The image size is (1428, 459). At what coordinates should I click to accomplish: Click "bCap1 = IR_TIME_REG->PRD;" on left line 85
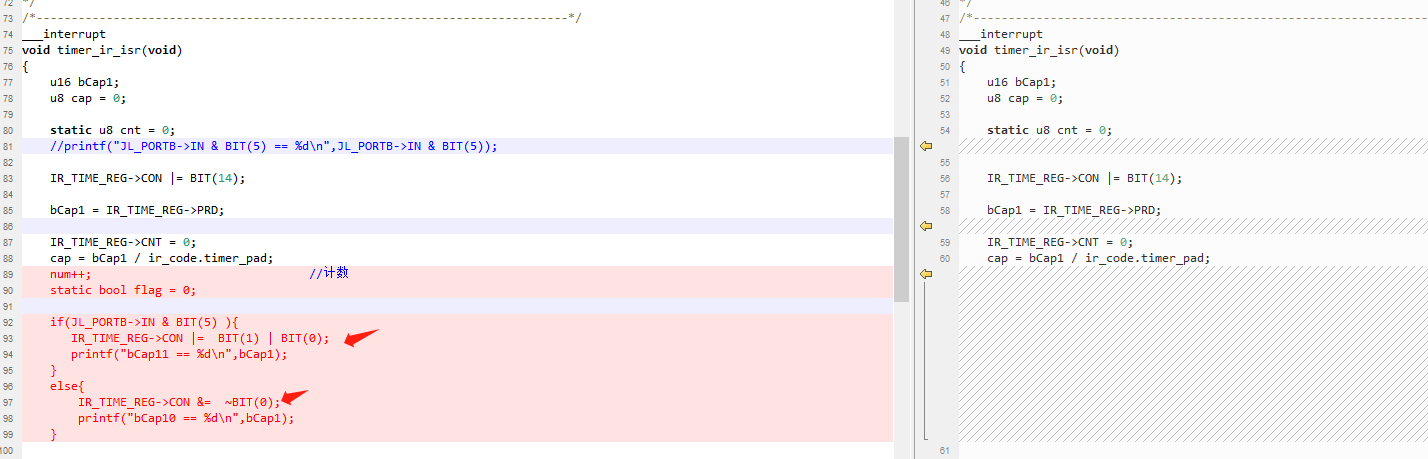(x=137, y=210)
